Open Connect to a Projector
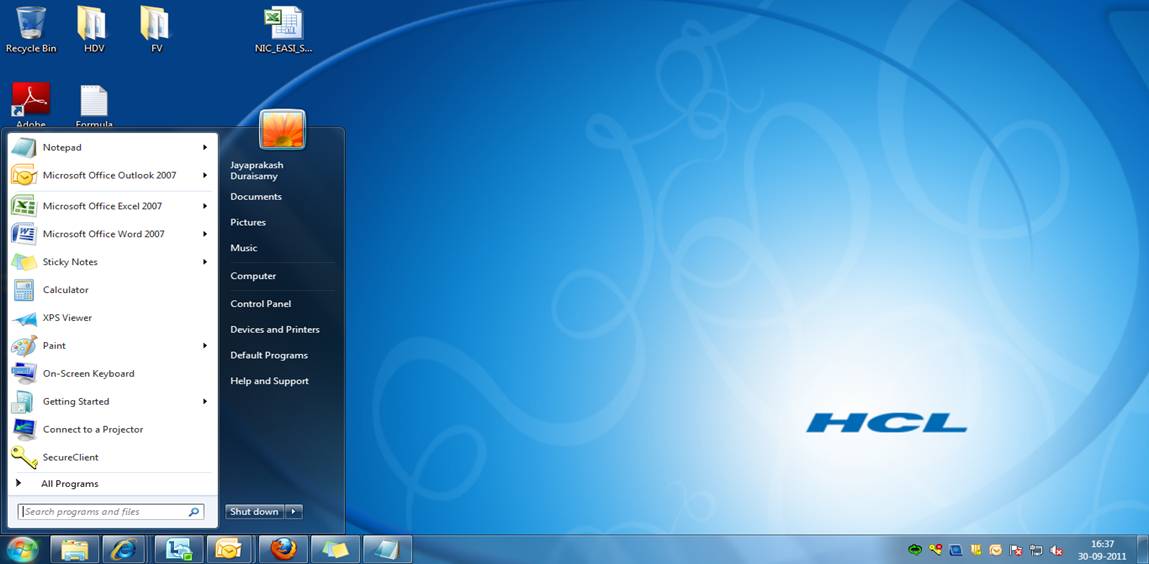 click(112, 429)
